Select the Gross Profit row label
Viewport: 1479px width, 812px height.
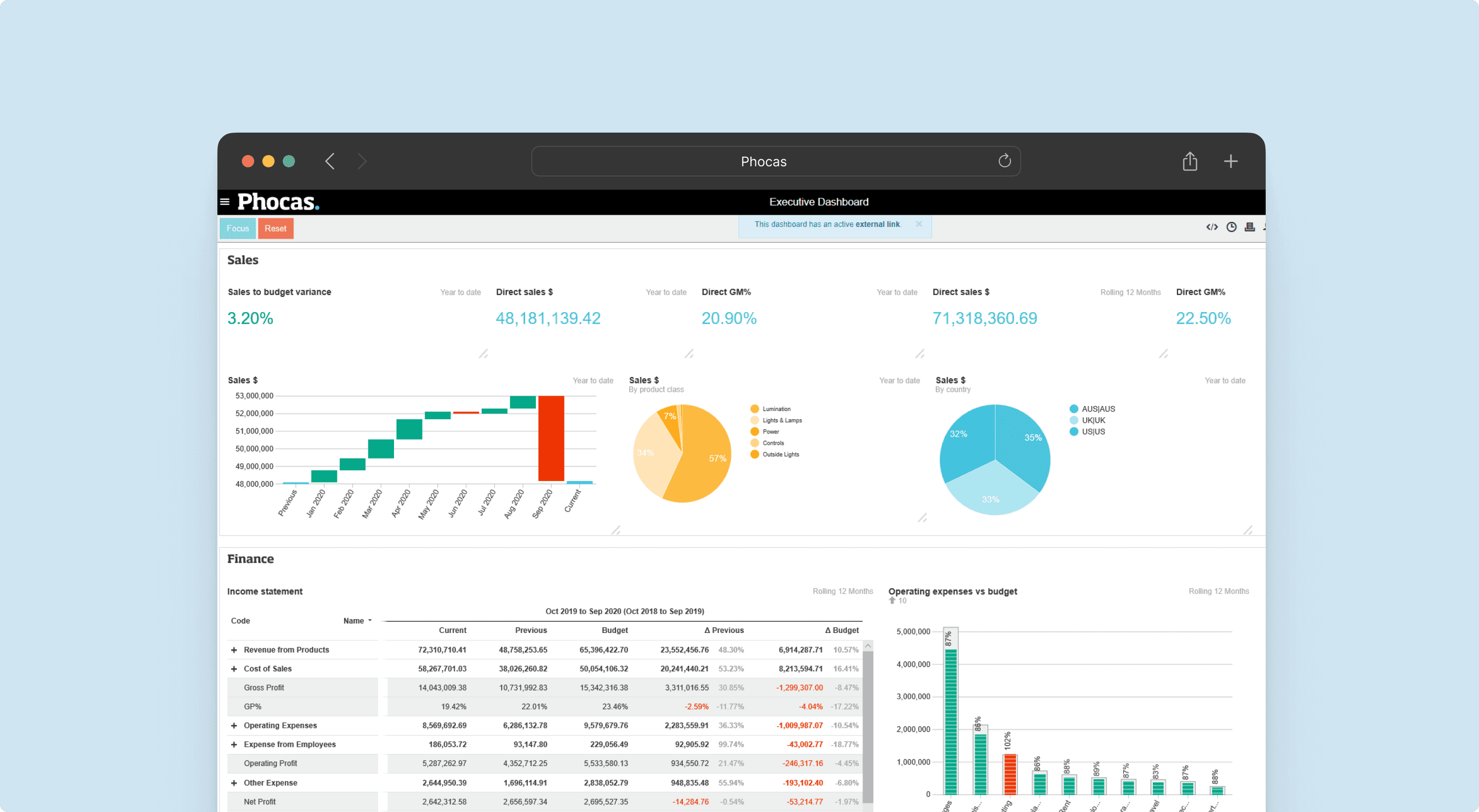click(264, 688)
